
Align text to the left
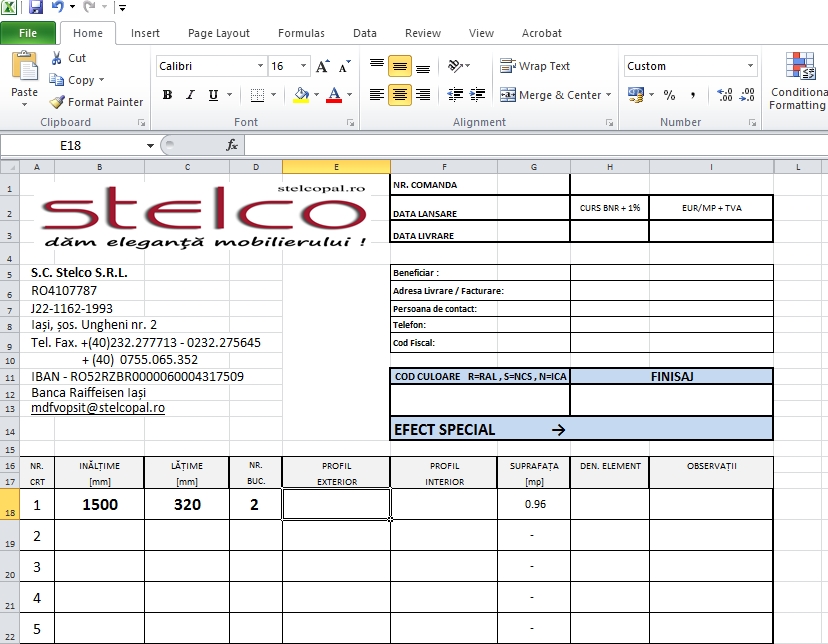tap(377, 95)
